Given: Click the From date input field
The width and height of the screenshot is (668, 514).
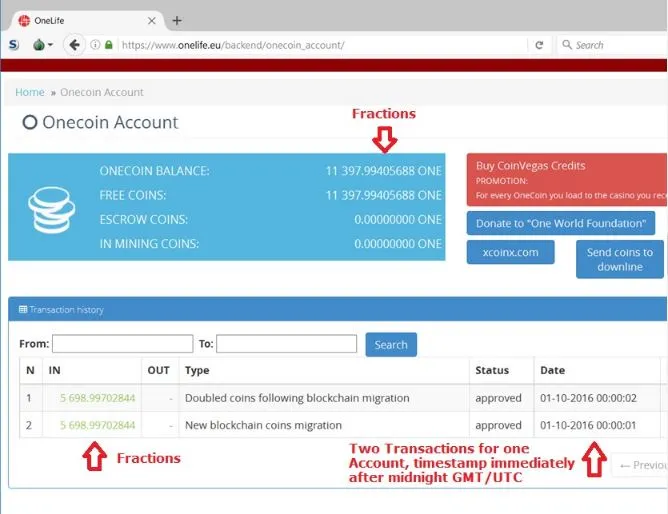Looking at the screenshot, I should [123, 344].
